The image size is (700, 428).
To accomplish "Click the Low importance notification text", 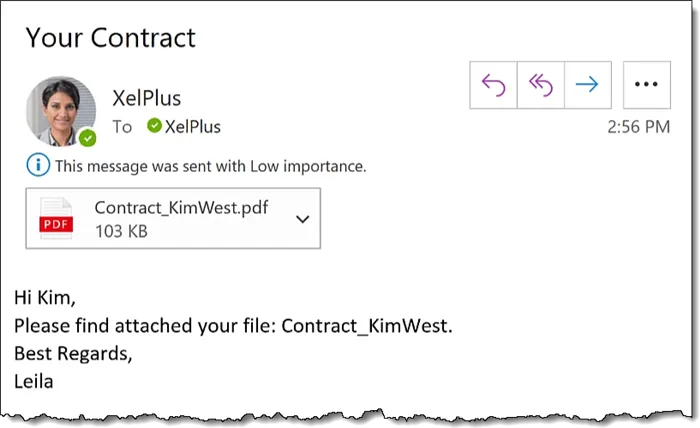I will click(211, 166).
